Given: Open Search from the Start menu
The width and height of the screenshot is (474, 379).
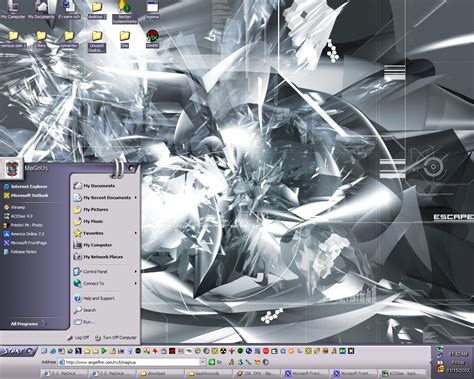Looking at the screenshot, I should coord(85,310).
